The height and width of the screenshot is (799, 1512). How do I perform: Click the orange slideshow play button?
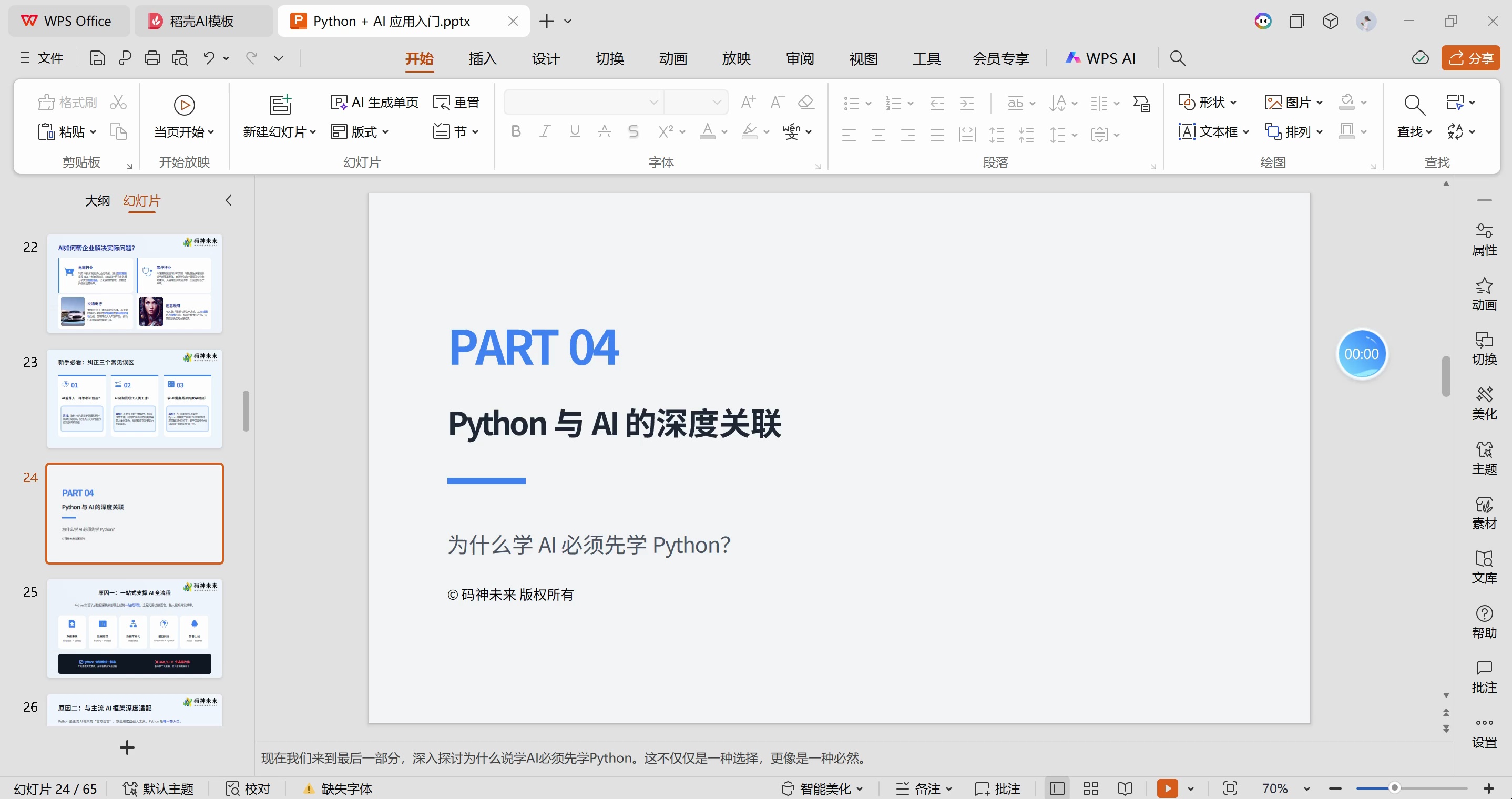1167,788
